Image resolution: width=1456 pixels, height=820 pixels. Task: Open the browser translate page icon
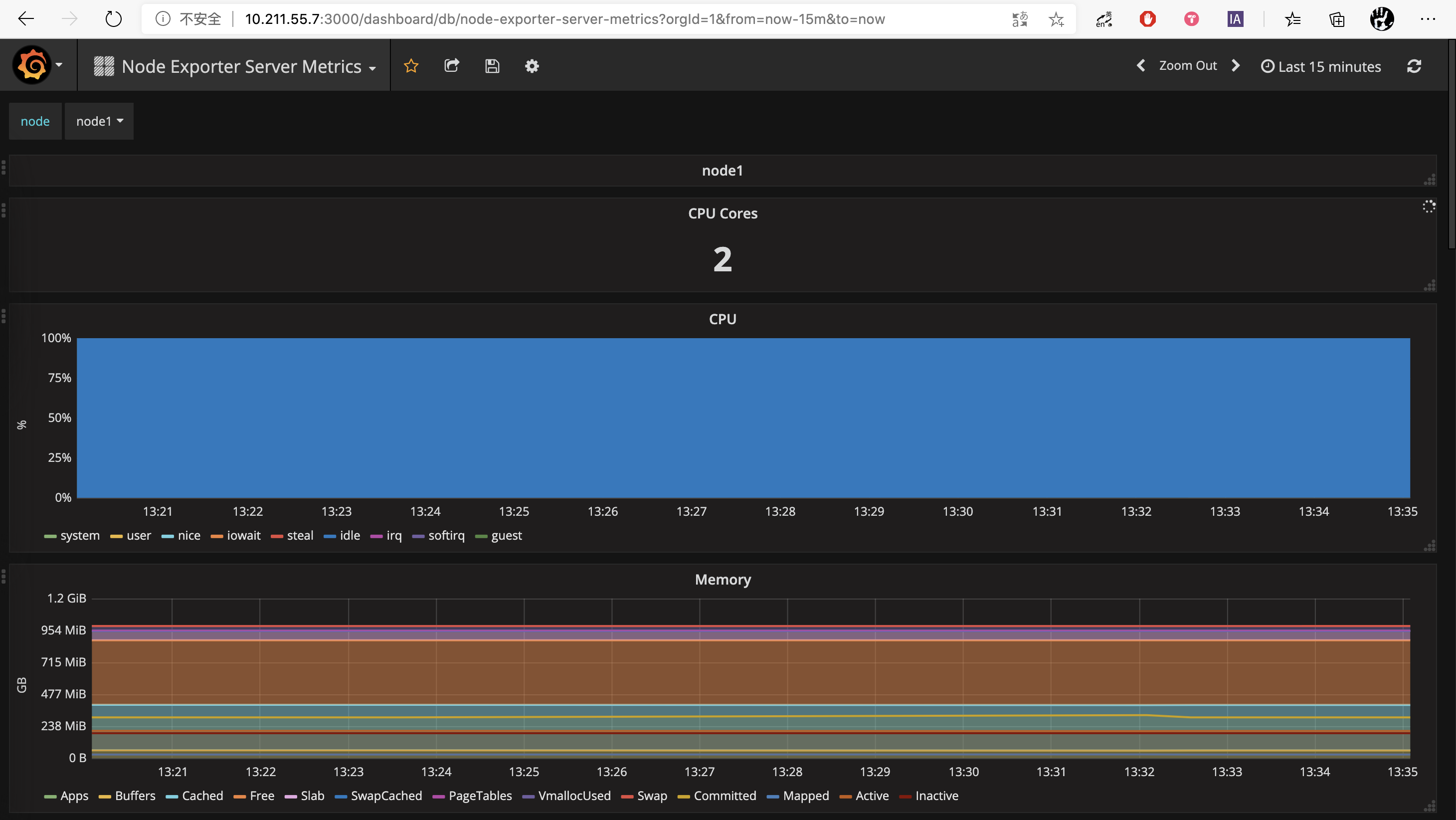point(1020,19)
